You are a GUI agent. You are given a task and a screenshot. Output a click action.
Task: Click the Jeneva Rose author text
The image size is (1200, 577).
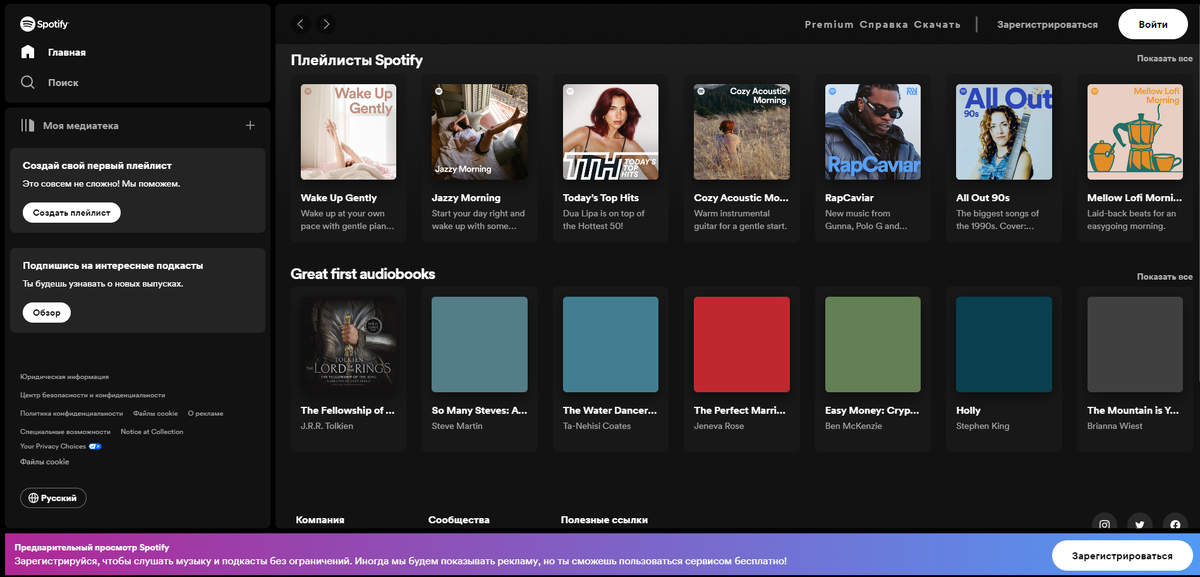point(721,426)
